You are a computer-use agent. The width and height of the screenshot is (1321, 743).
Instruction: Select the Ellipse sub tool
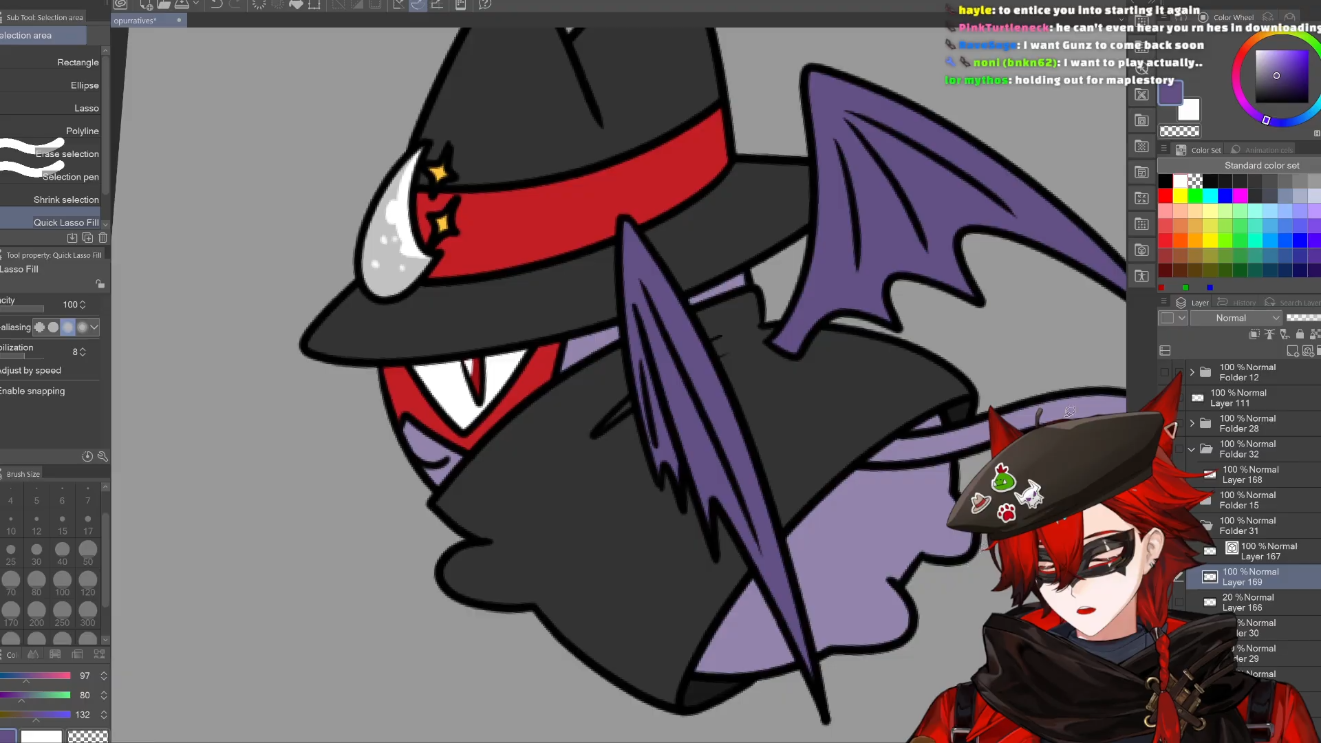[52, 85]
